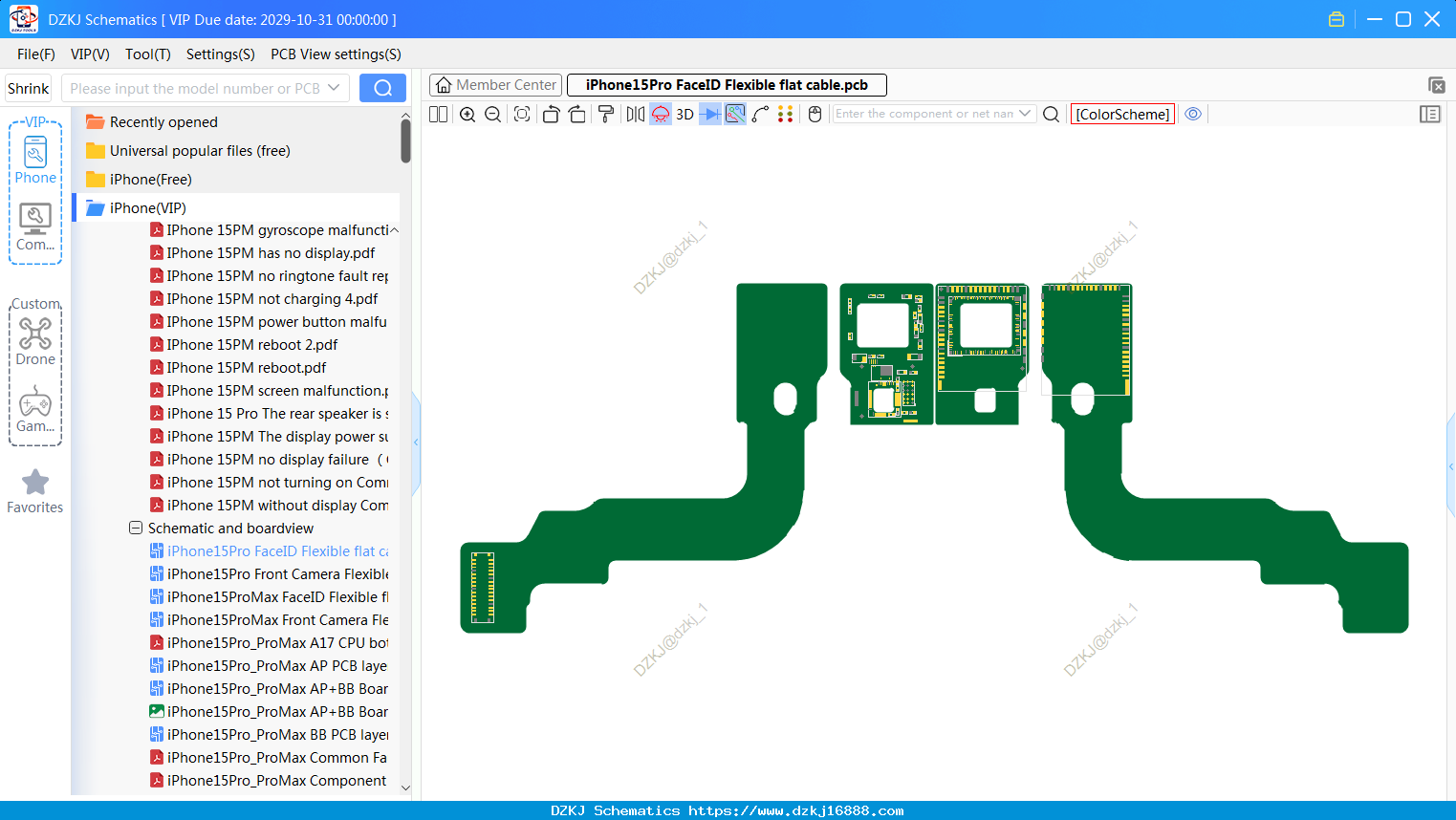Switch to 3D view
This screenshot has height=820, width=1456.
(x=685, y=114)
